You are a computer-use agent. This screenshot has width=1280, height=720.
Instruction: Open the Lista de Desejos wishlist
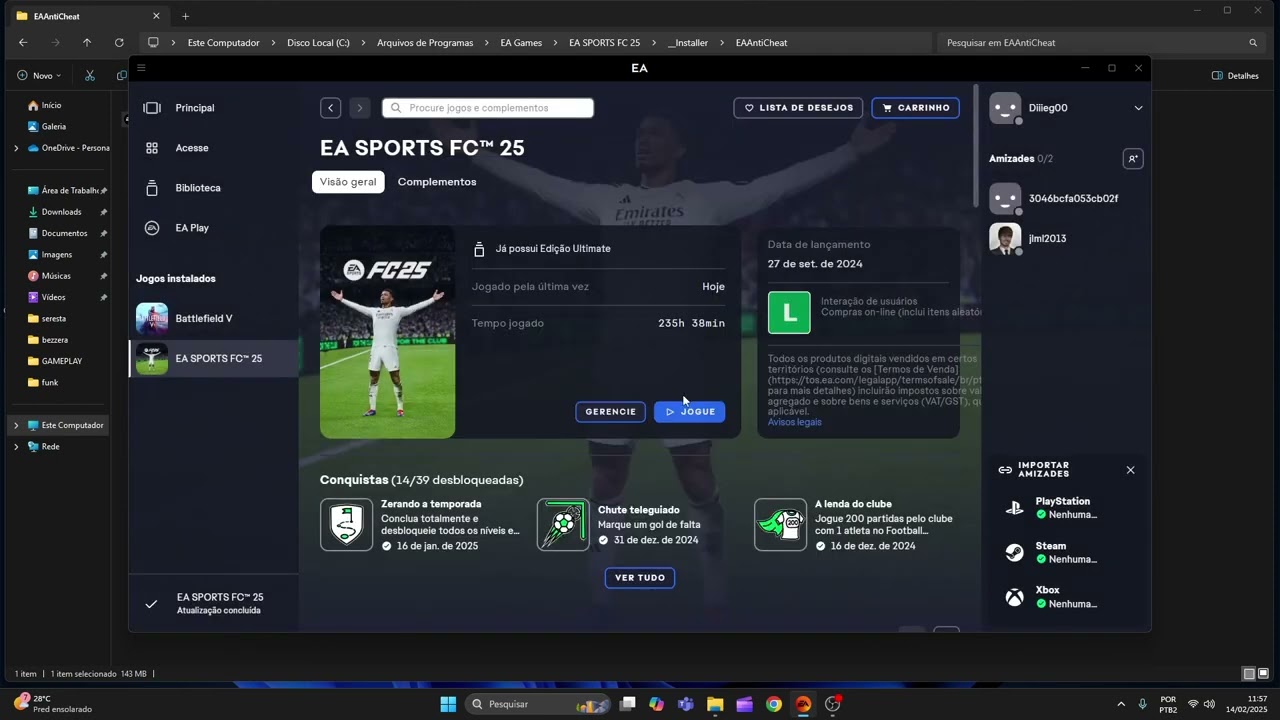(798, 108)
